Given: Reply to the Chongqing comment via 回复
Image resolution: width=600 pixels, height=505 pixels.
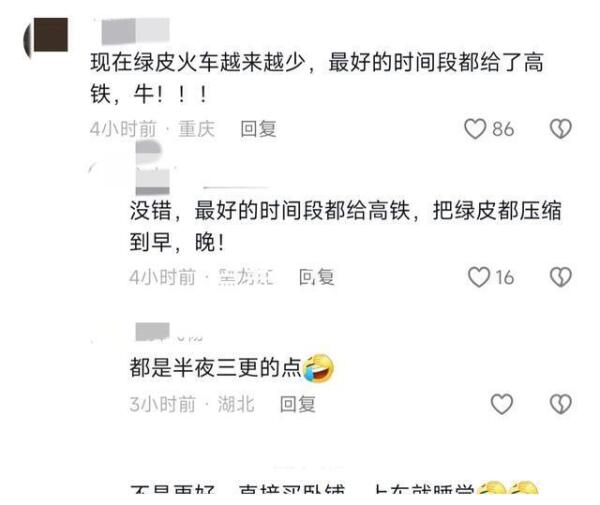Looking at the screenshot, I should tap(258, 129).
